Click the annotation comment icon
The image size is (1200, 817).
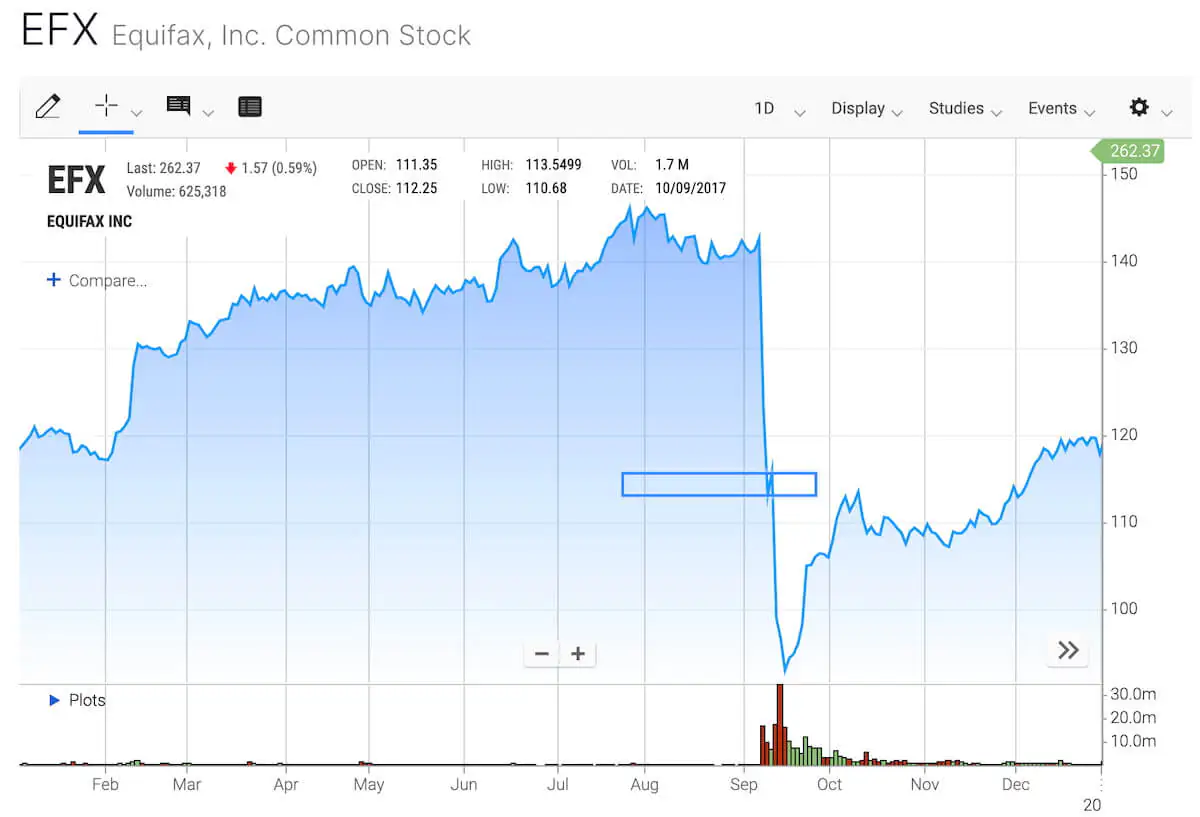[x=179, y=106]
